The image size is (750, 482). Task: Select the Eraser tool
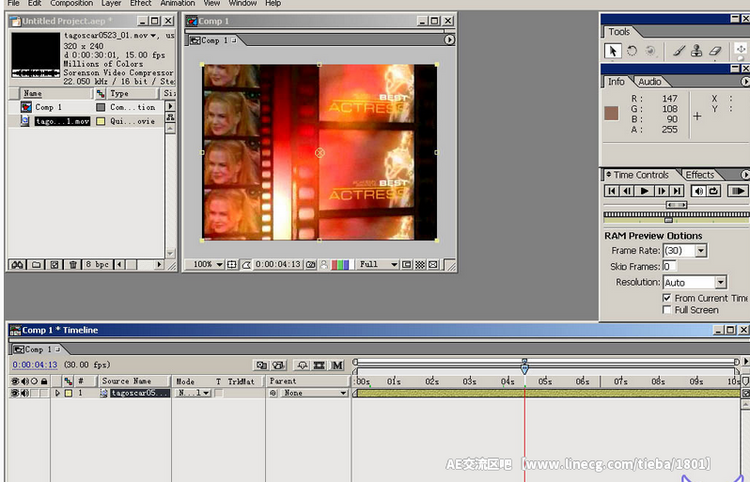pos(715,51)
